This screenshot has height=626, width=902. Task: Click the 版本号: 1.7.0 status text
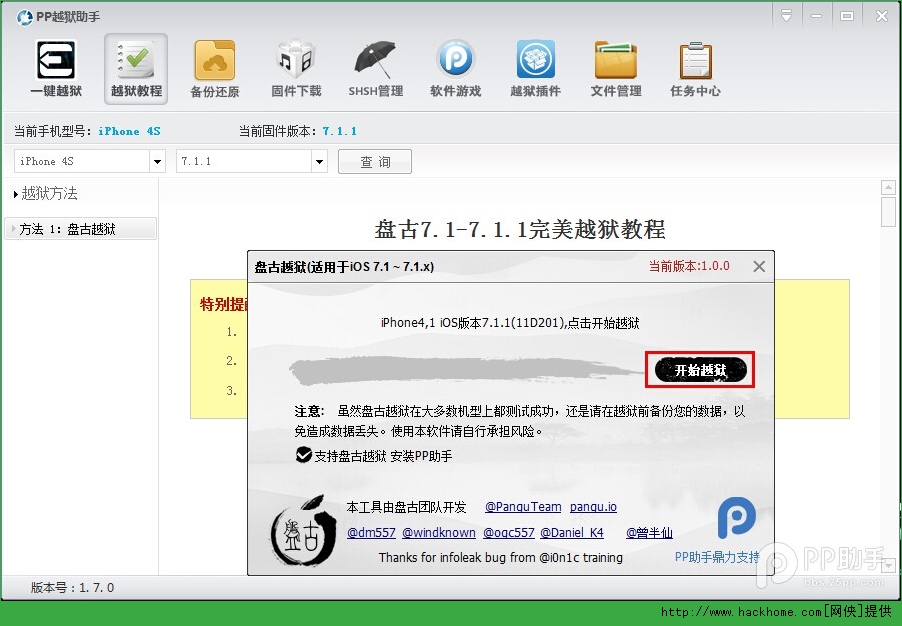pos(72,587)
